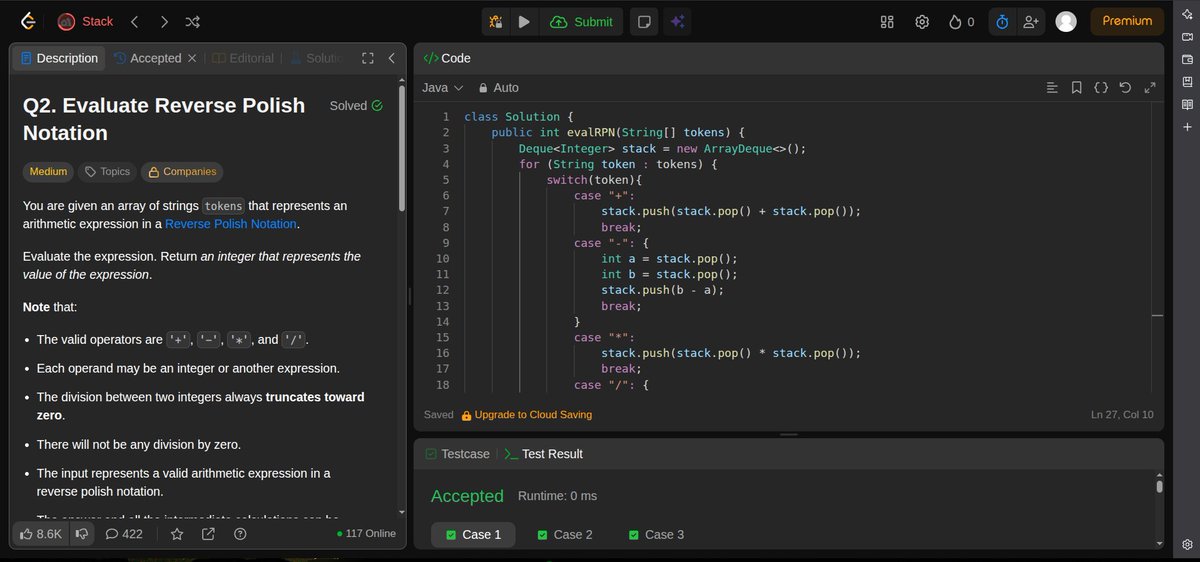Screen dimensions: 1200x562
Task: Click the editor bookmark icon
Action: point(1076,88)
